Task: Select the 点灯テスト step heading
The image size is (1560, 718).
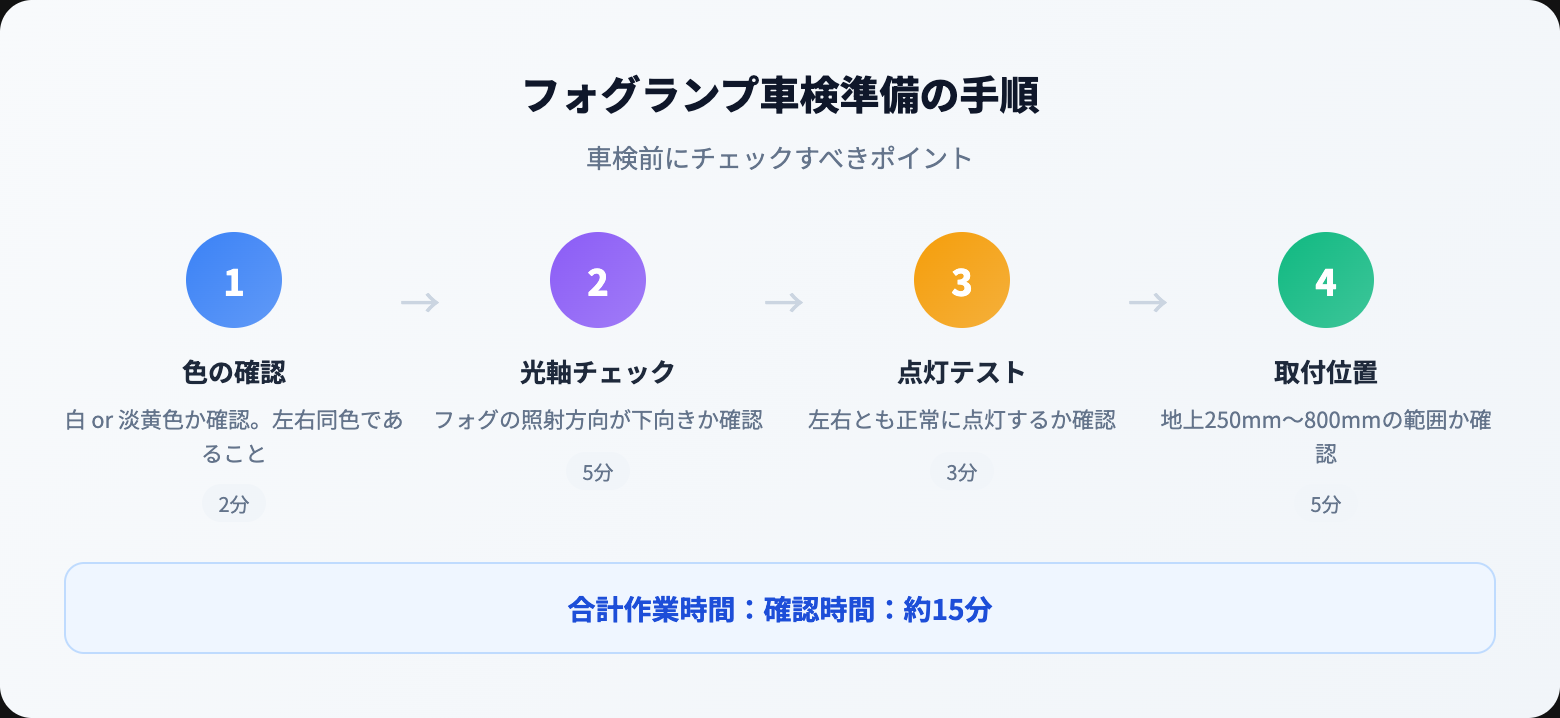Action: click(962, 373)
